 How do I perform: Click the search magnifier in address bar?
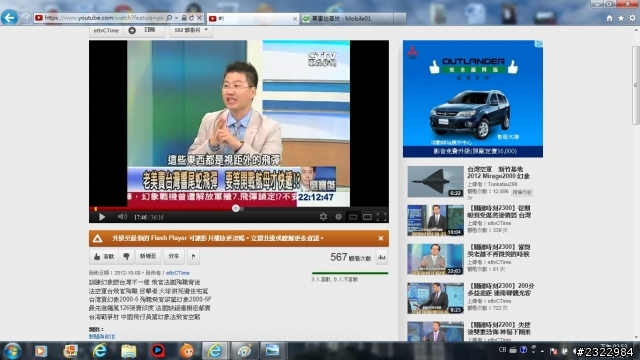pos(169,18)
